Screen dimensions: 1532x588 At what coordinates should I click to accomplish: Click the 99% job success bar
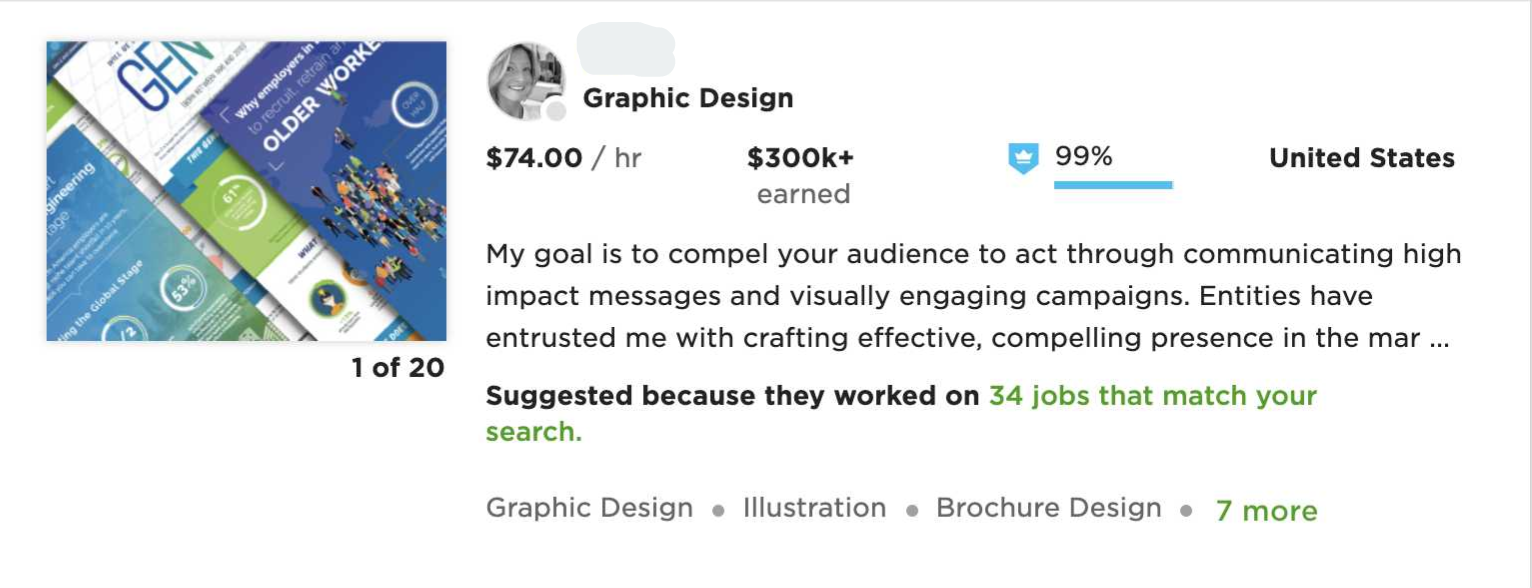[x=1112, y=185]
